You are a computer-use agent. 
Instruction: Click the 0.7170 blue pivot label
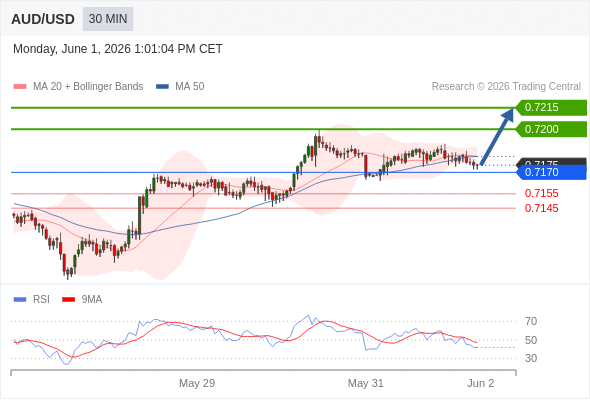551,172
